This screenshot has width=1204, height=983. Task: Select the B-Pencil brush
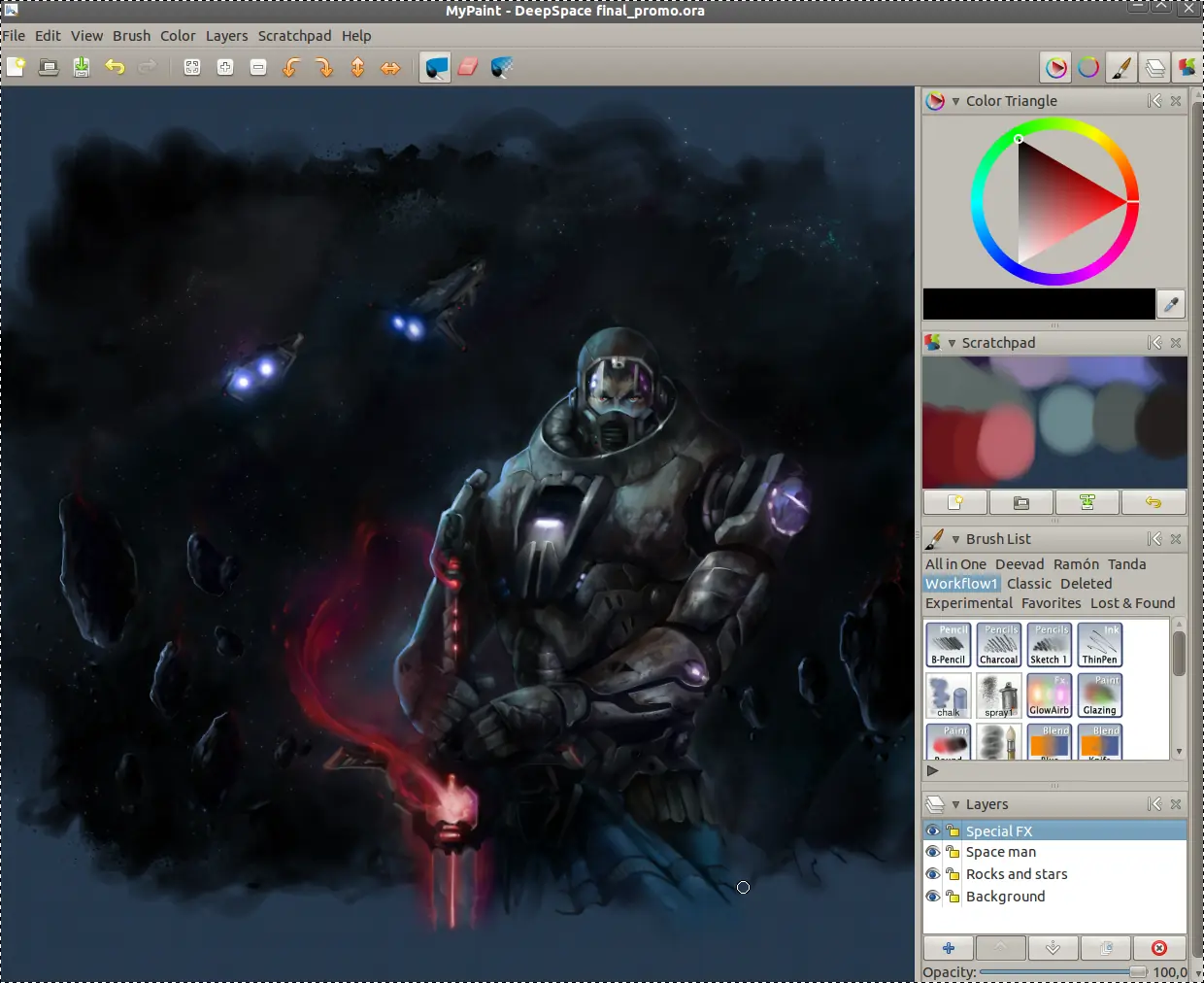pyautogui.click(x=949, y=645)
